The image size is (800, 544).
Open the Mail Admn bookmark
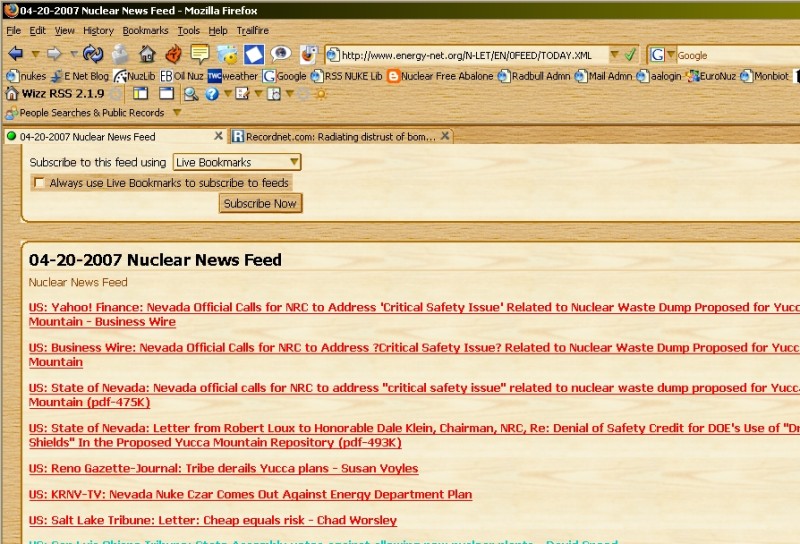click(x=604, y=76)
